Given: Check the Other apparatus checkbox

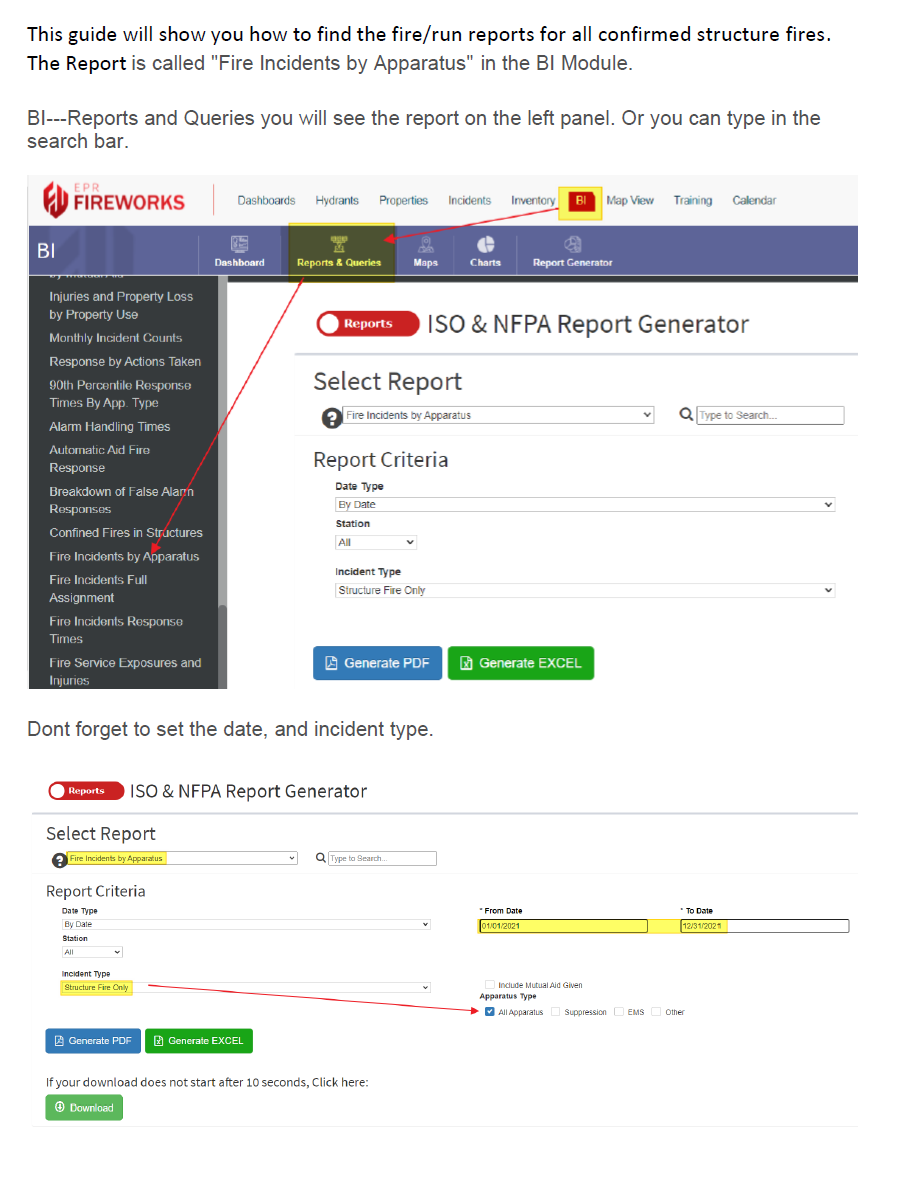Looking at the screenshot, I should click(656, 1011).
